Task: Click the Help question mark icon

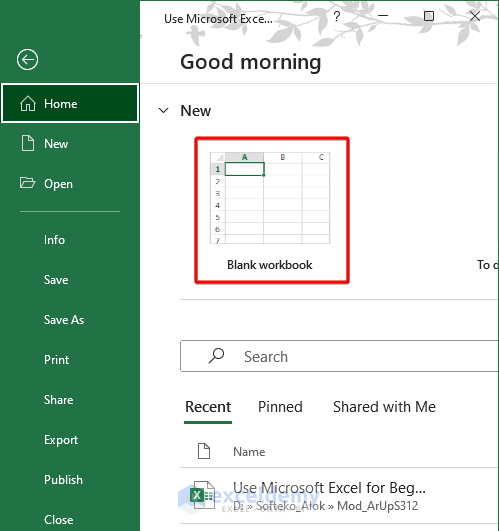Action: [x=336, y=16]
